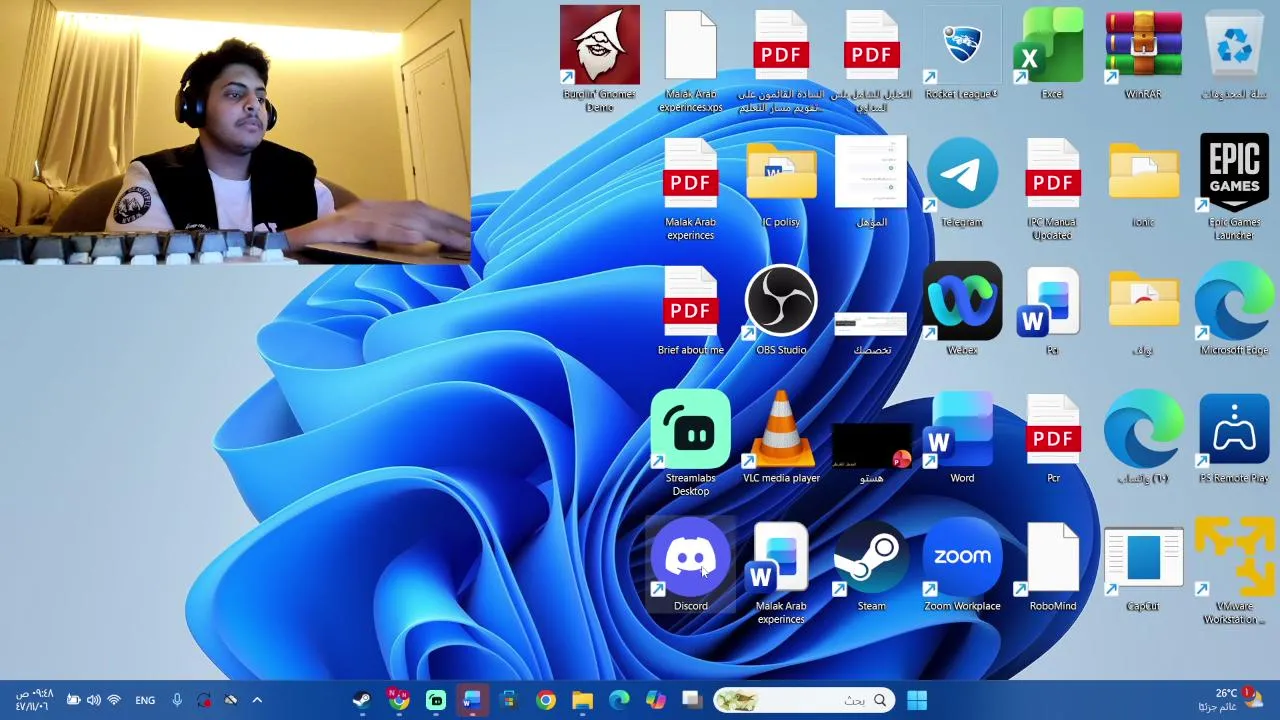
Task: Open Malak Arab experinces.xps file
Action: [690, 59]
